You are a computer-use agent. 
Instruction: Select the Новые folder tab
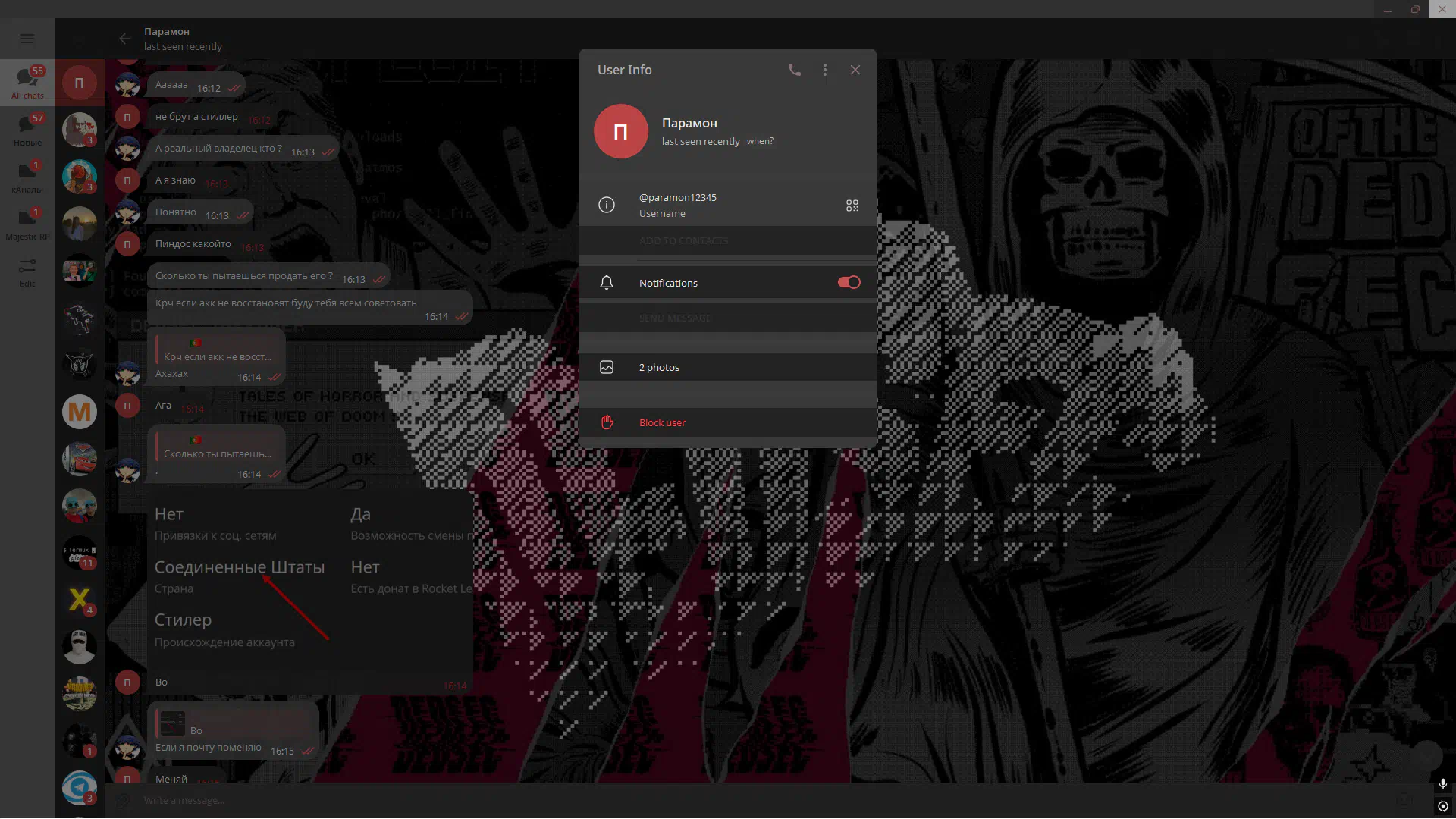27,129
